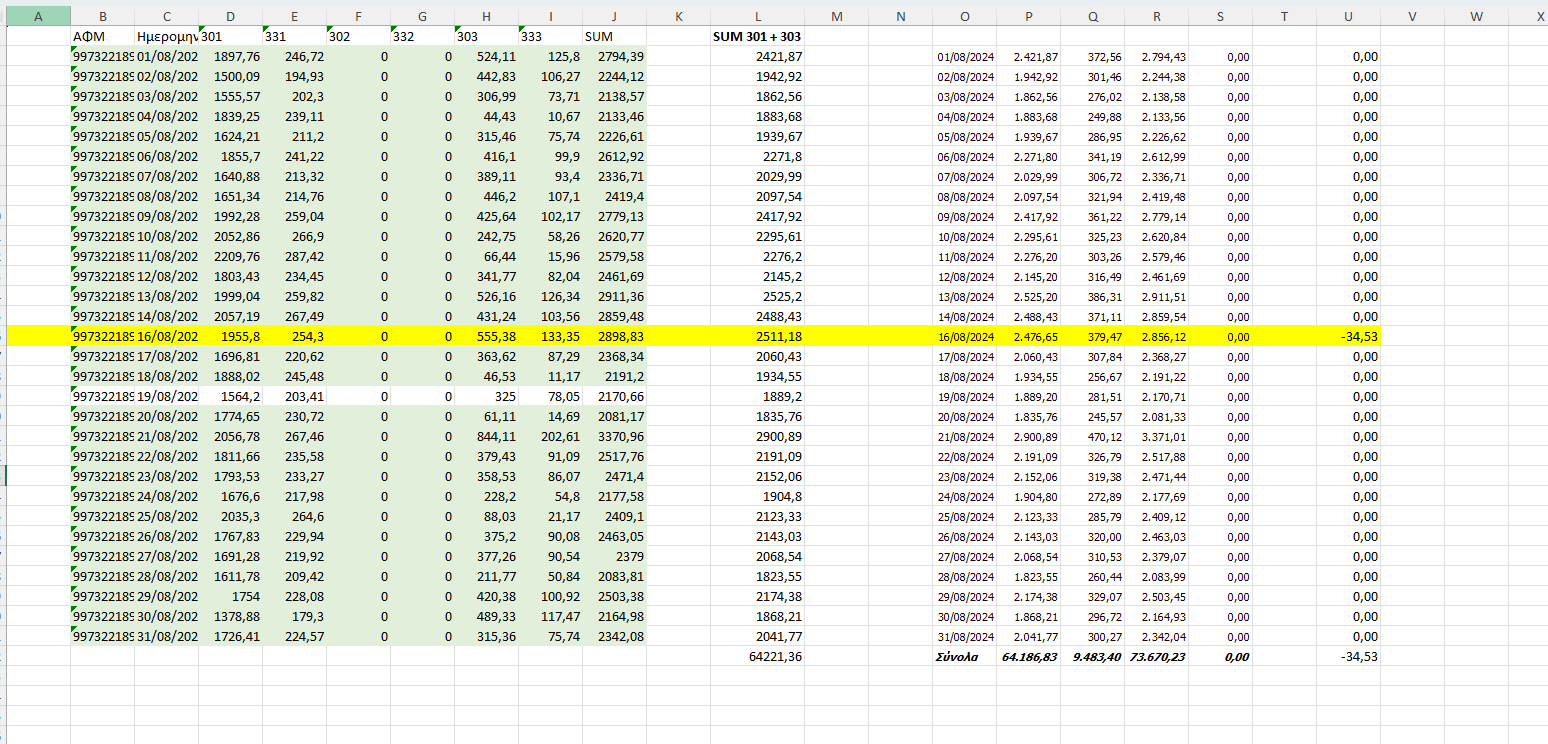Select the 'SUM 301 + 303' header cell
The width and height of the screenshot is (1548, 744).
click(758, 36)
